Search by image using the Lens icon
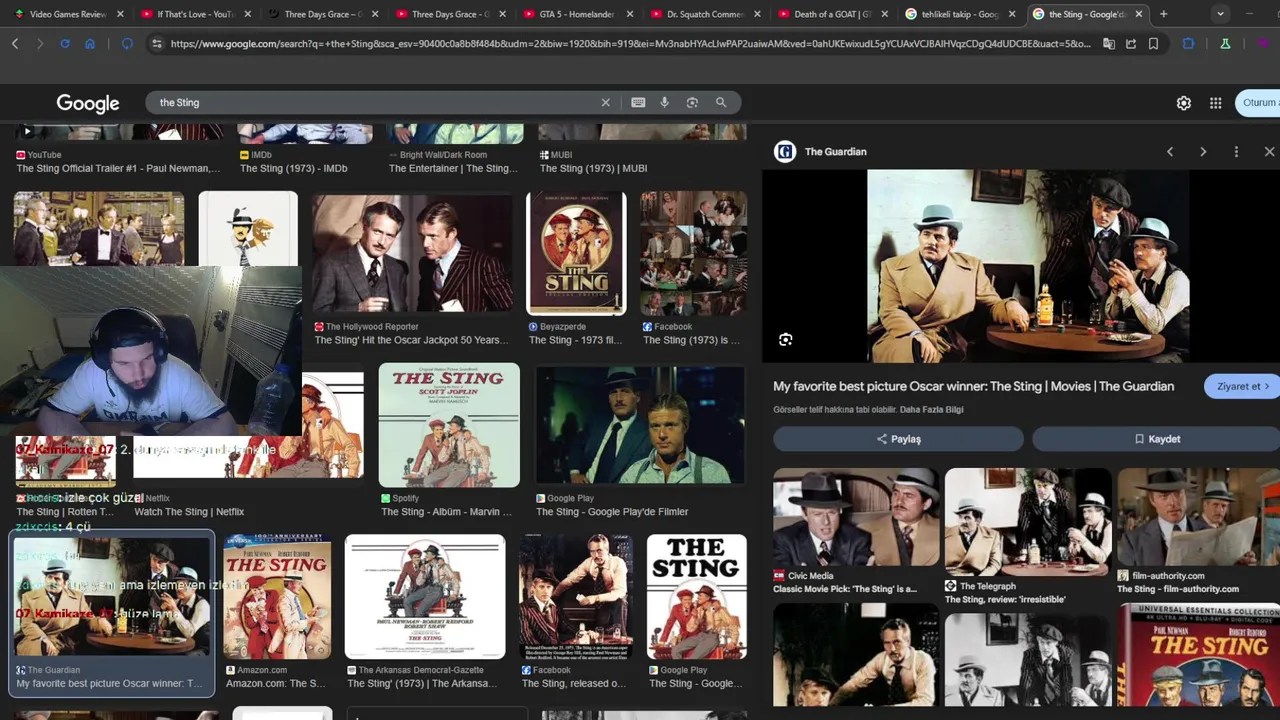Viewport: 1280px width, 720px height. click(x=692, y=102)
